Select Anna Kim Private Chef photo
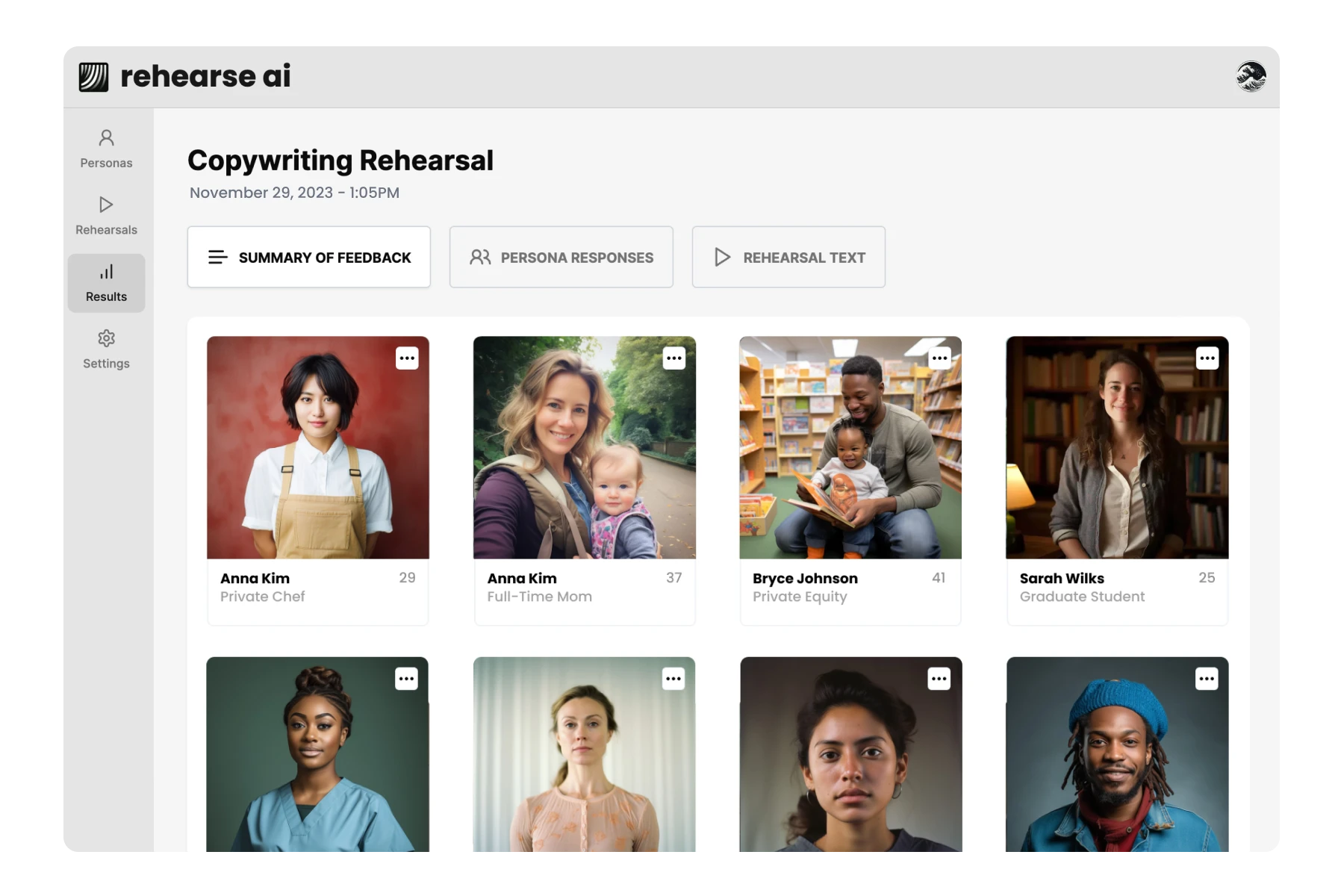Image resolution: width=1344 pixels, height=896 pixels. (318, 448)
